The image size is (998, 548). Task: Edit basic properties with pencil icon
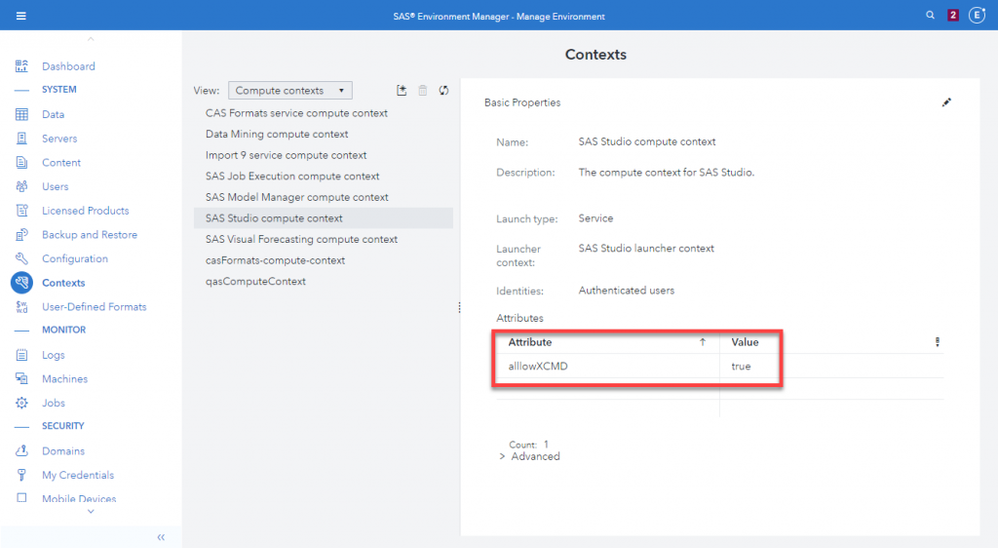tap(946, 102)
